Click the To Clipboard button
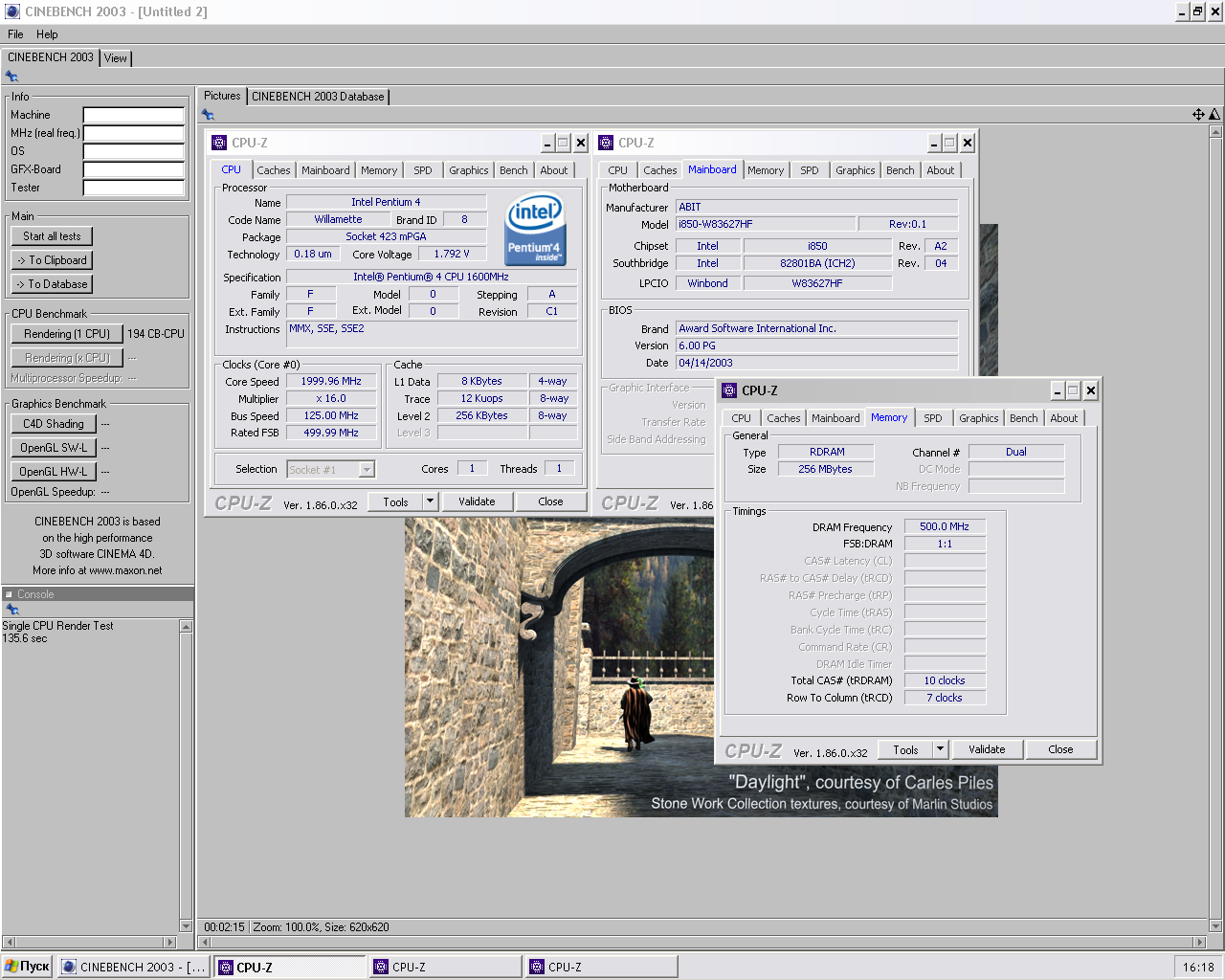1225x980 pixels. (x=52, y=260)
